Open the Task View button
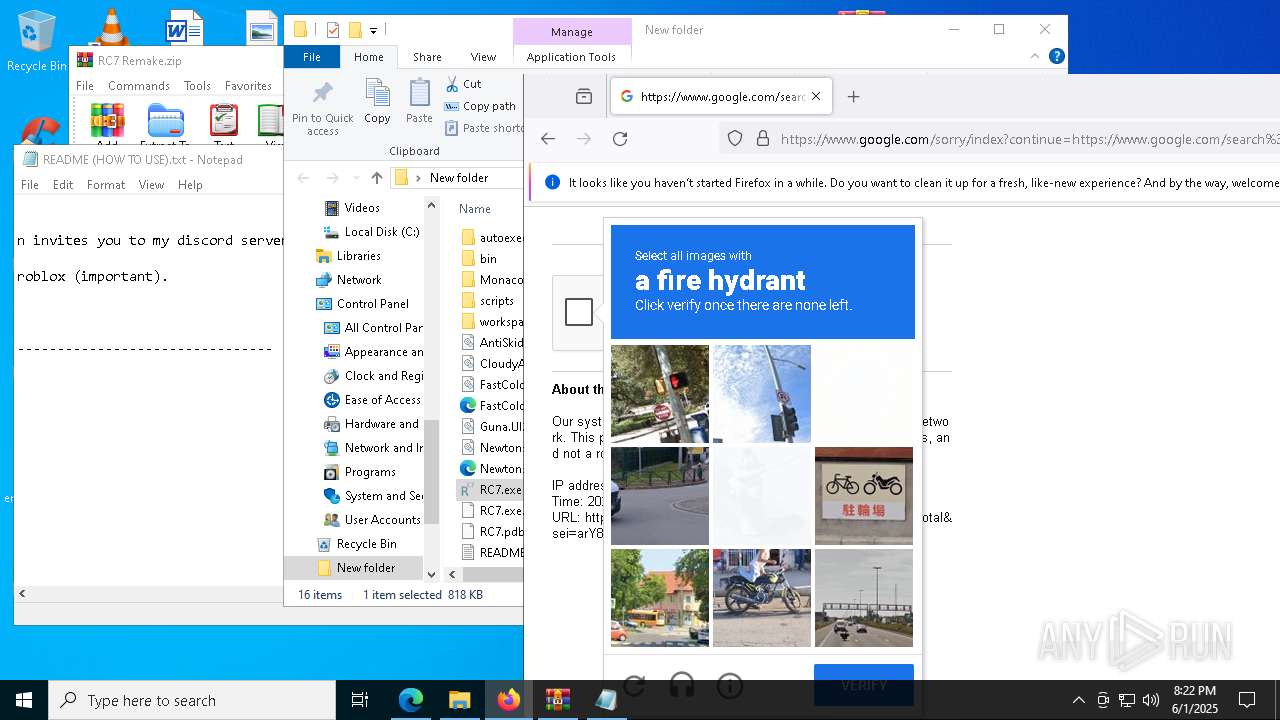 pyautogui.click(x=360, y=700)
